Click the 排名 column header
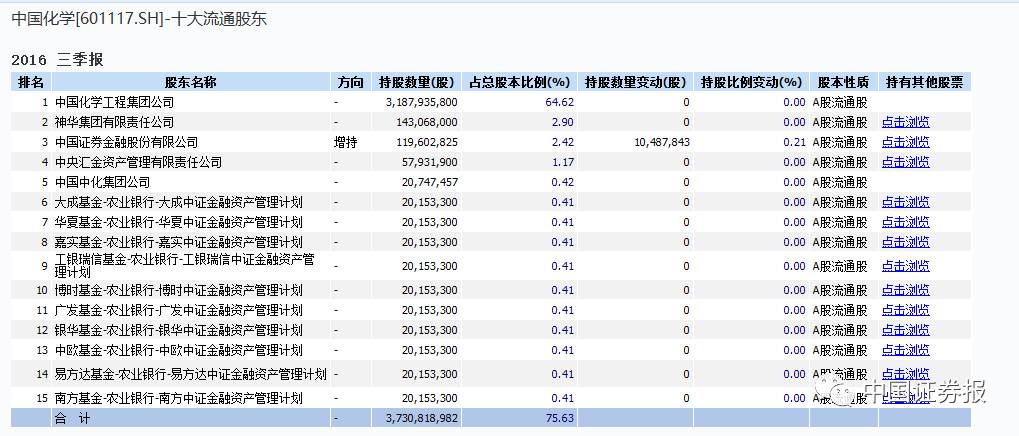This screenshot has height=436, width=1019. point(31,82)
